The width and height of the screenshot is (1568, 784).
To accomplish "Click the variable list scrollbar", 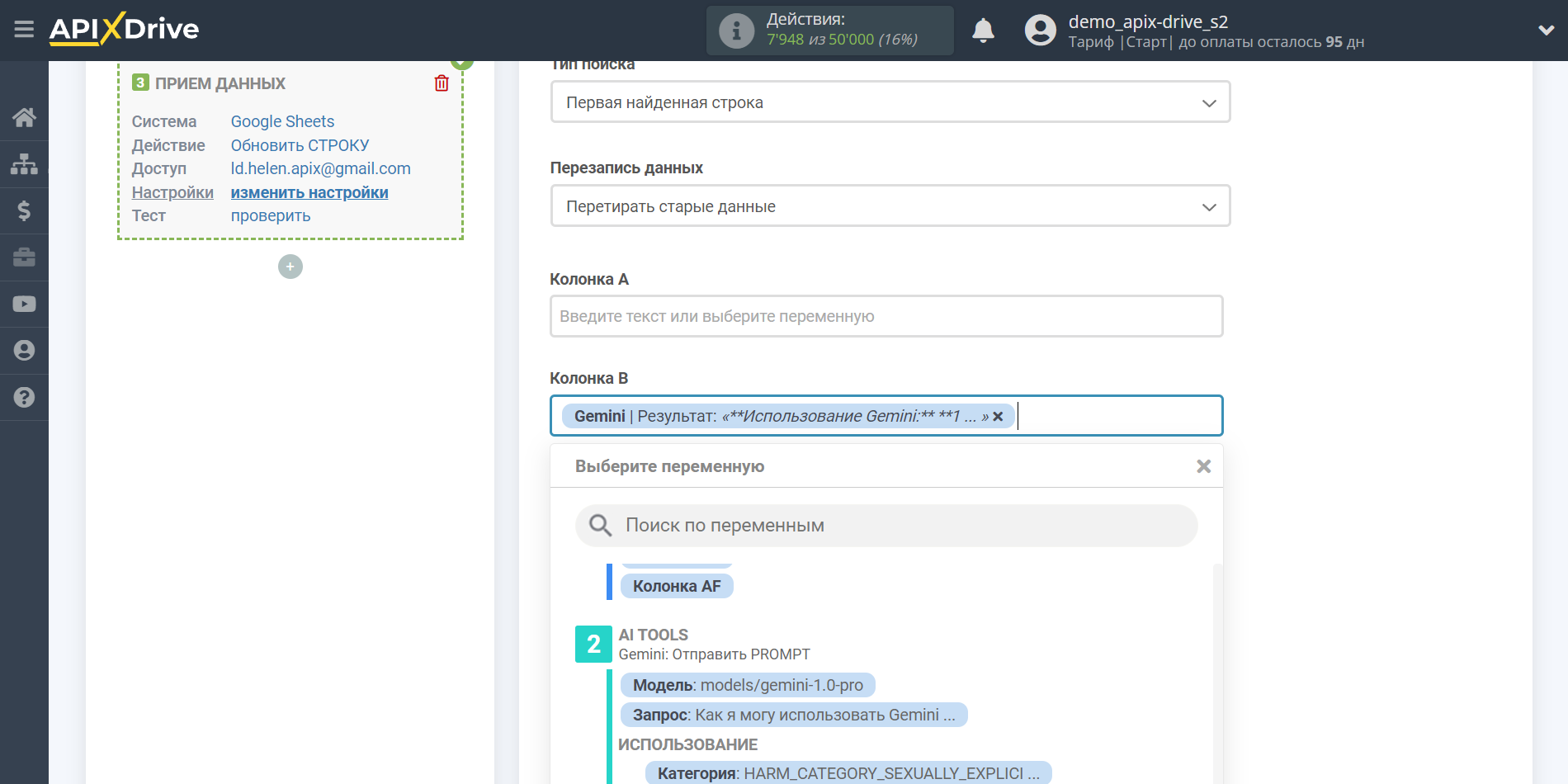I will 1217,673.
